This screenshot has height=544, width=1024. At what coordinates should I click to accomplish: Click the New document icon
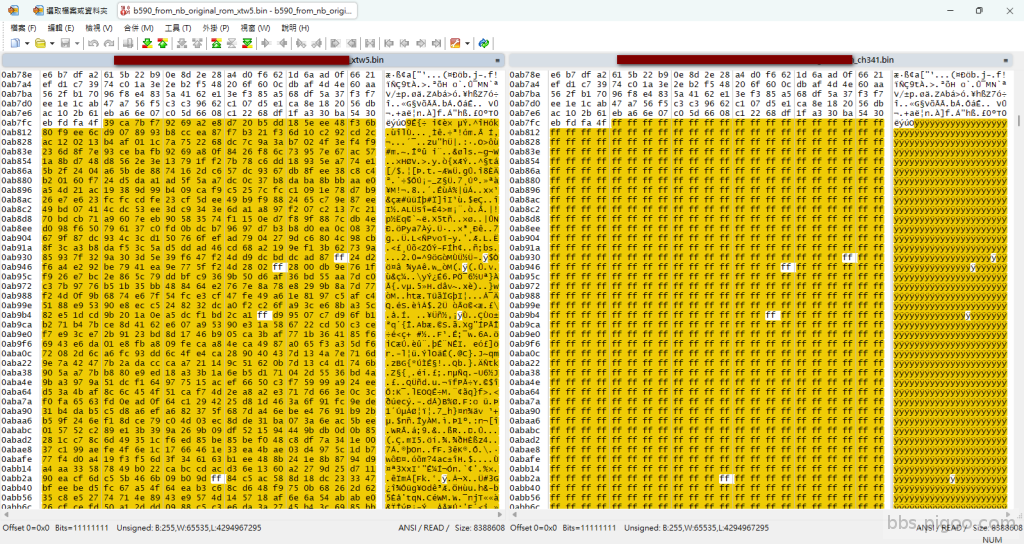tap(15, 43)
